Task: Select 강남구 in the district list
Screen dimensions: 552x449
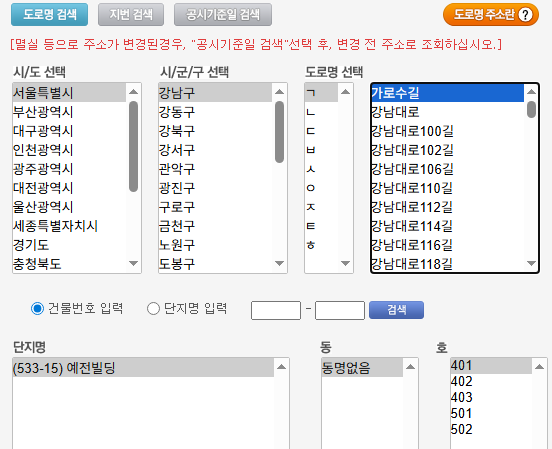Action: (215, 93)
